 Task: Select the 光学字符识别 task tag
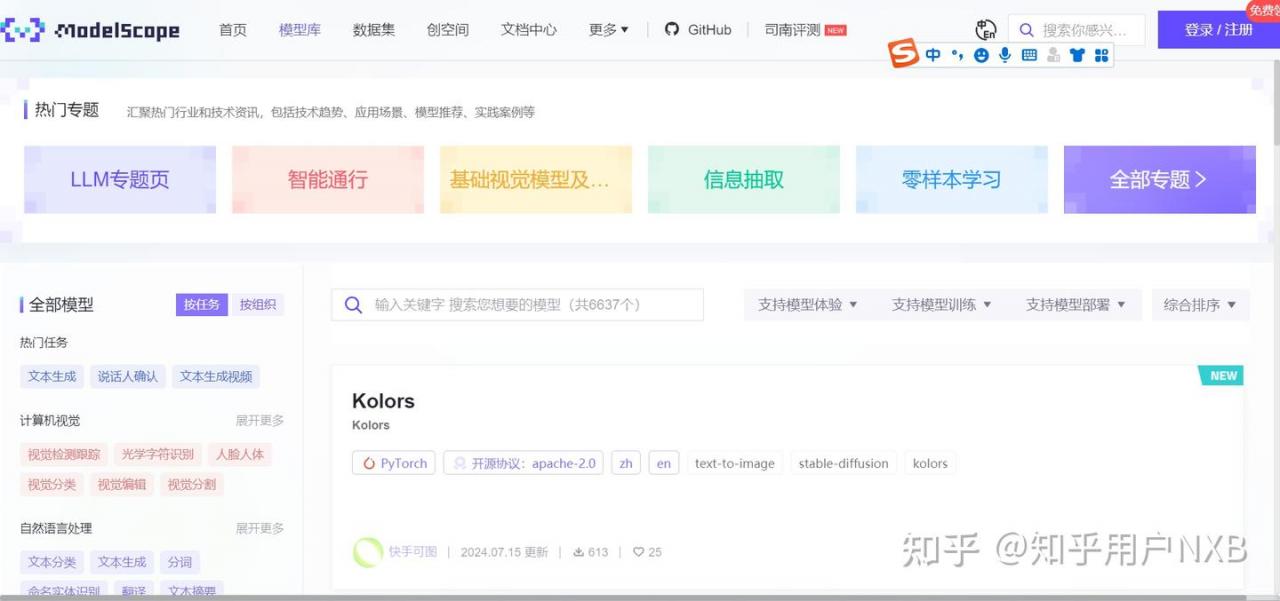(158, 455)
